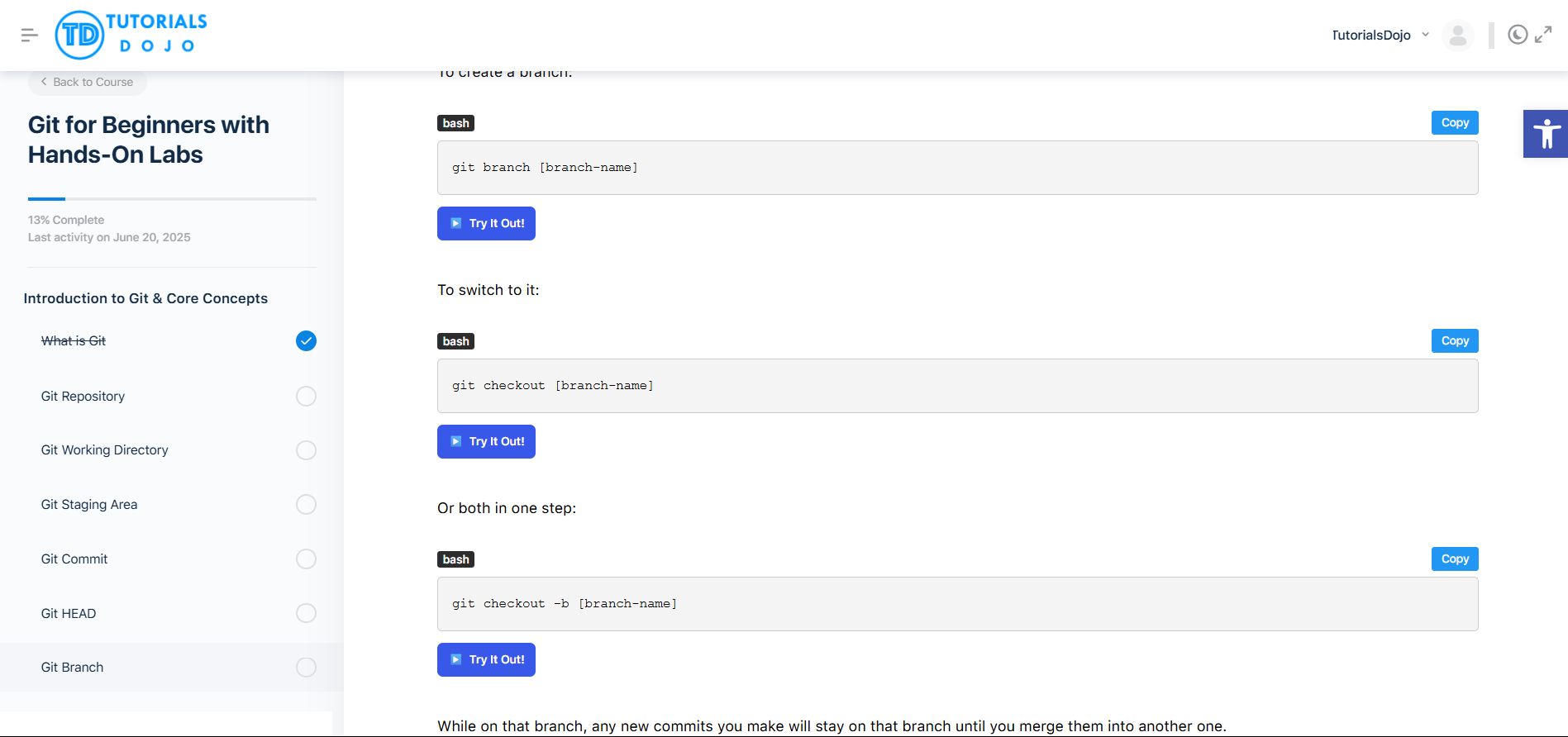Viewport: 1568px width, 737px height.
Task: Toggle completion circle for Git Staging Area
Action: [306, 505]
